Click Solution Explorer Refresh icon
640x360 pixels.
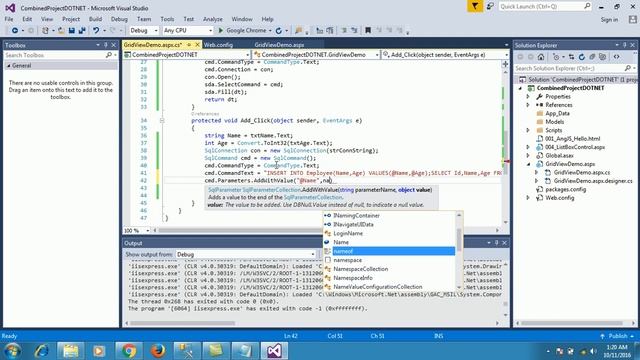582,57
